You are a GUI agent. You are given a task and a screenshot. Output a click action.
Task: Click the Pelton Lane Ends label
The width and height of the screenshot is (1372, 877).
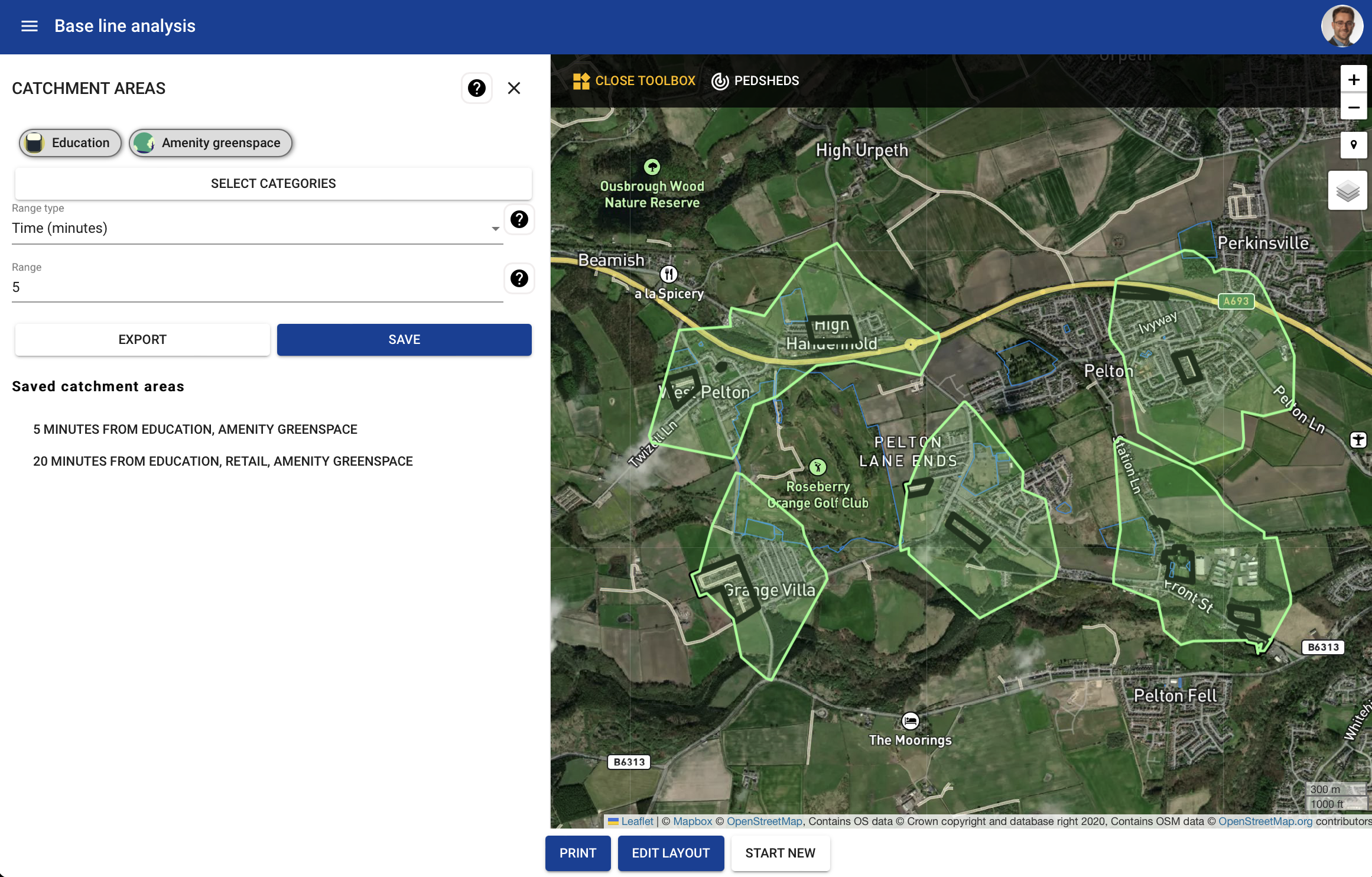pyautogui.click(x=908, y=452)
